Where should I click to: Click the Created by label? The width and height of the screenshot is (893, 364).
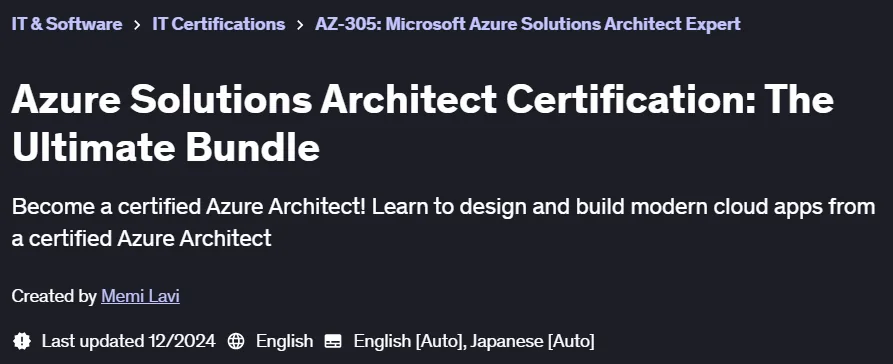(54, 296)
